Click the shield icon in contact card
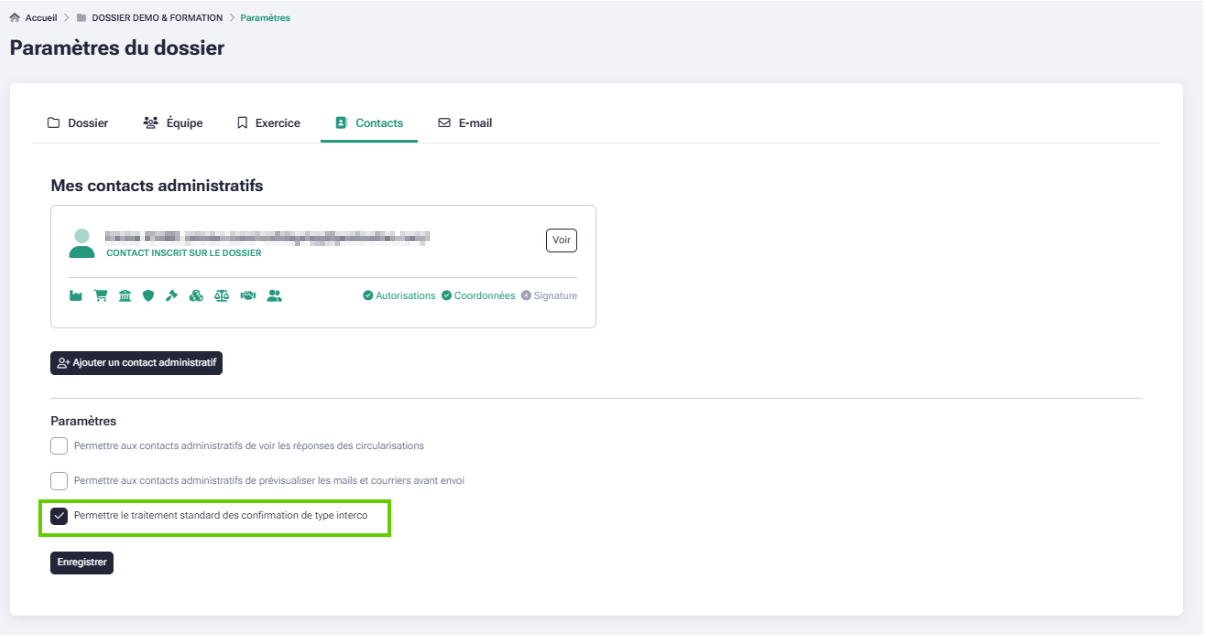Screen dimensions: 1206x637 pyautogui.click(x=148, y=296)
